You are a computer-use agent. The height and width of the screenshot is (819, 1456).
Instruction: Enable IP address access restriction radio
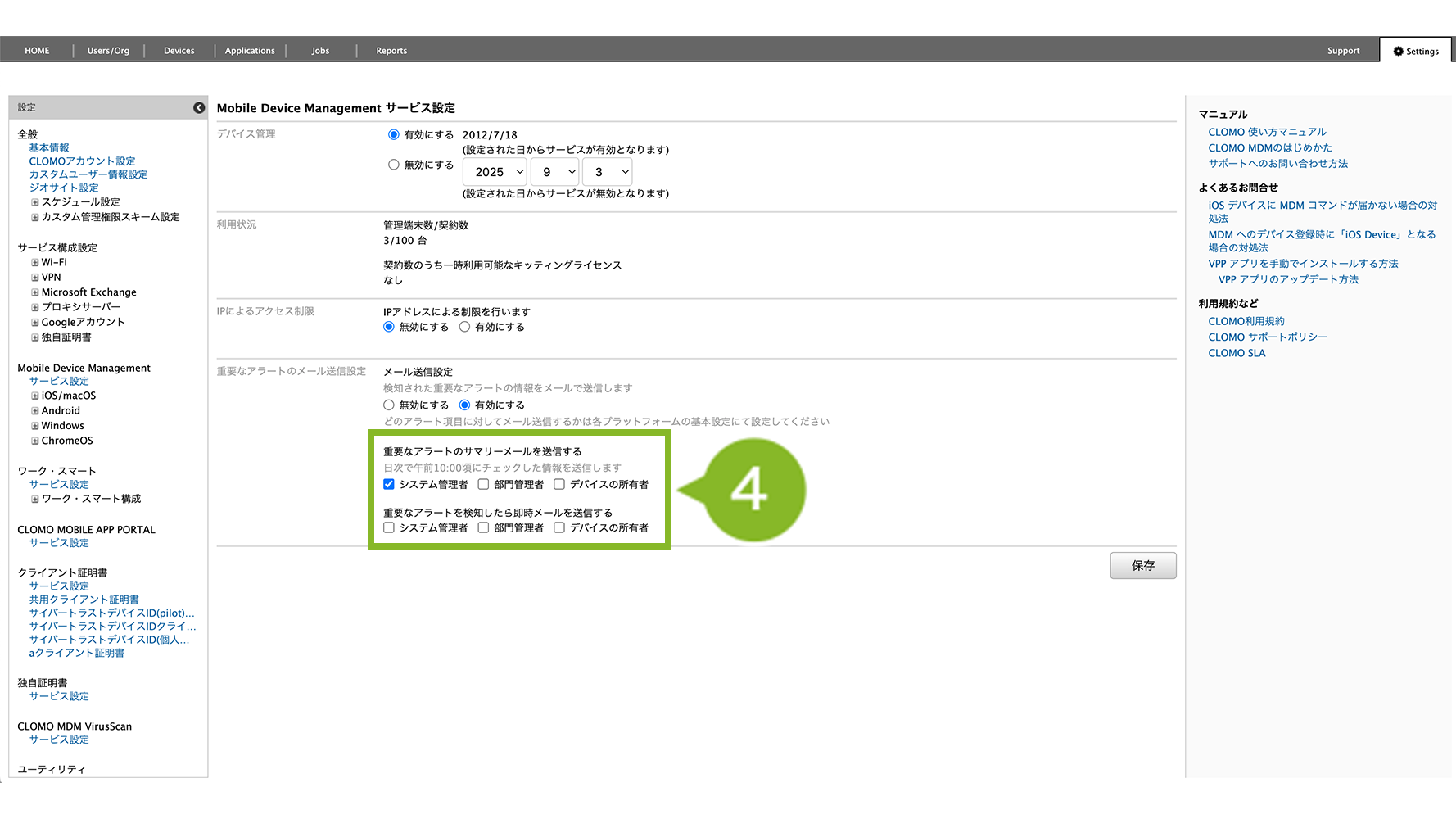465,327
